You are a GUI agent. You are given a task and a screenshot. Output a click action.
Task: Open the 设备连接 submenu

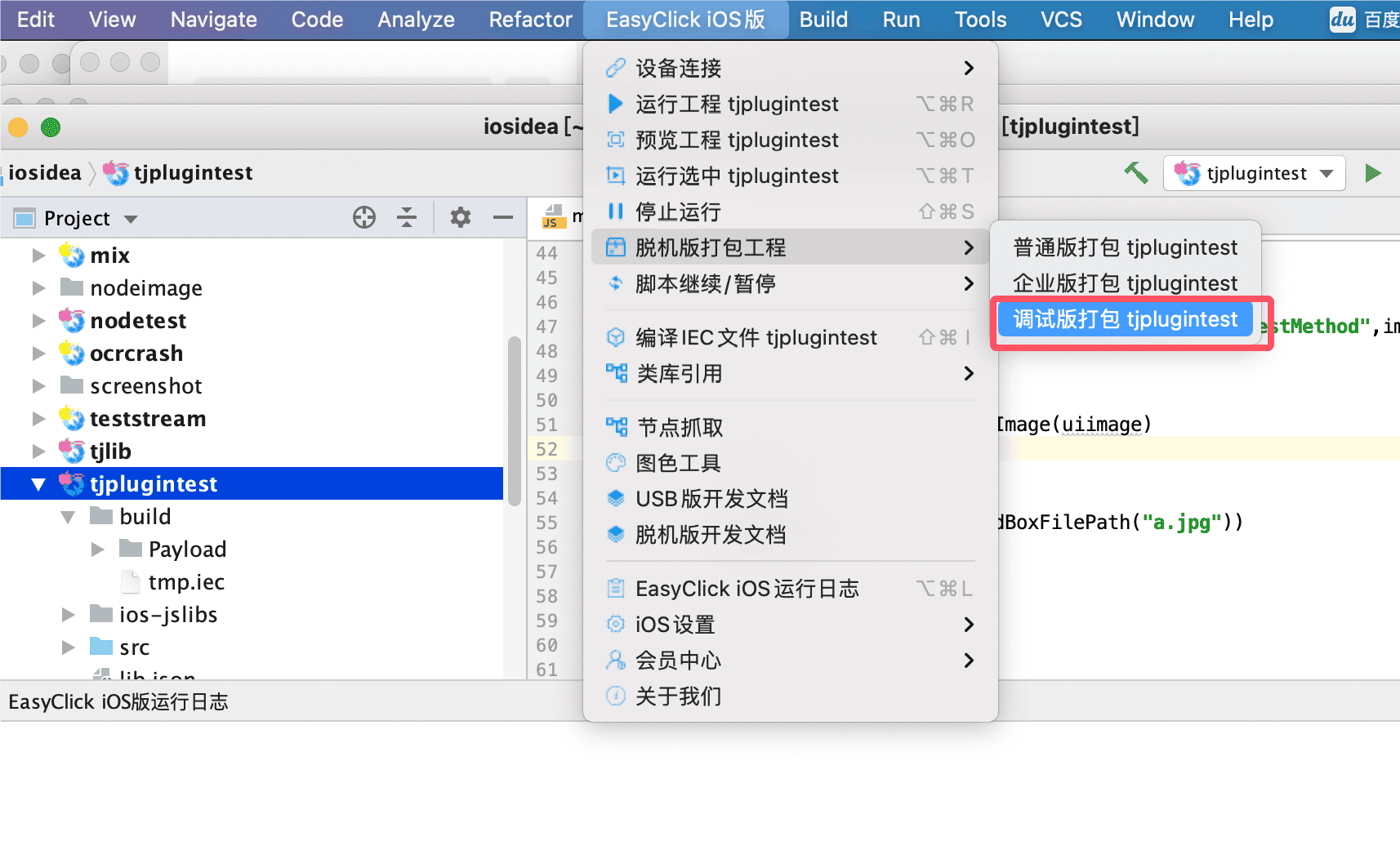click(791, 68)
